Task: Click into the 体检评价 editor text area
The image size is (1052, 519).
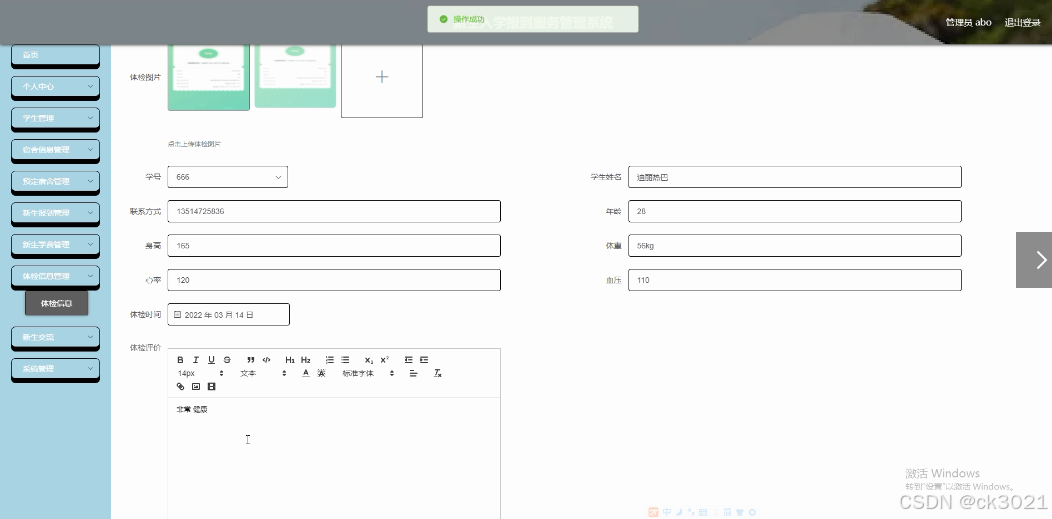Action: 334,458
